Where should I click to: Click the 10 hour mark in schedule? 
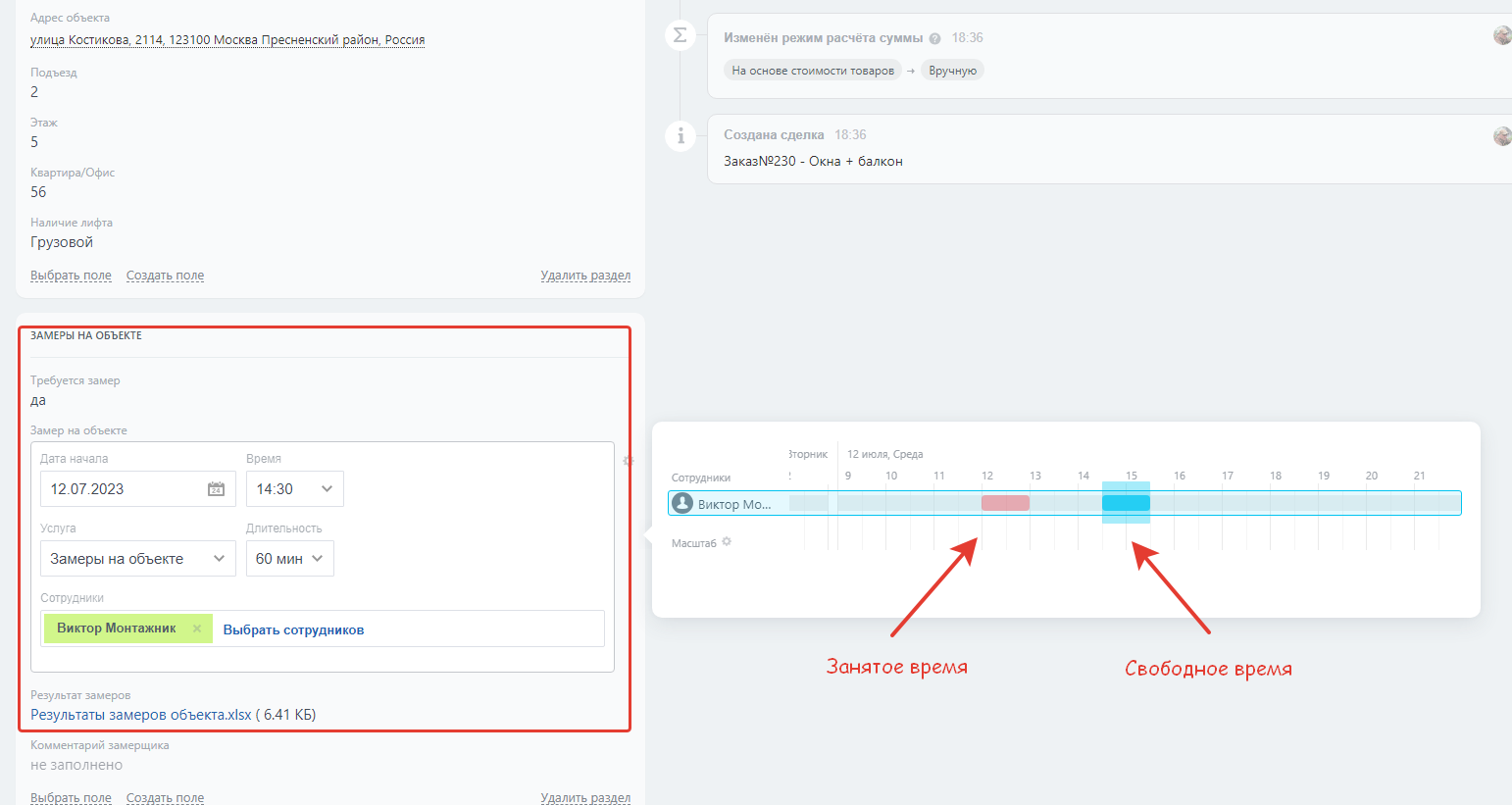[891, 476]
